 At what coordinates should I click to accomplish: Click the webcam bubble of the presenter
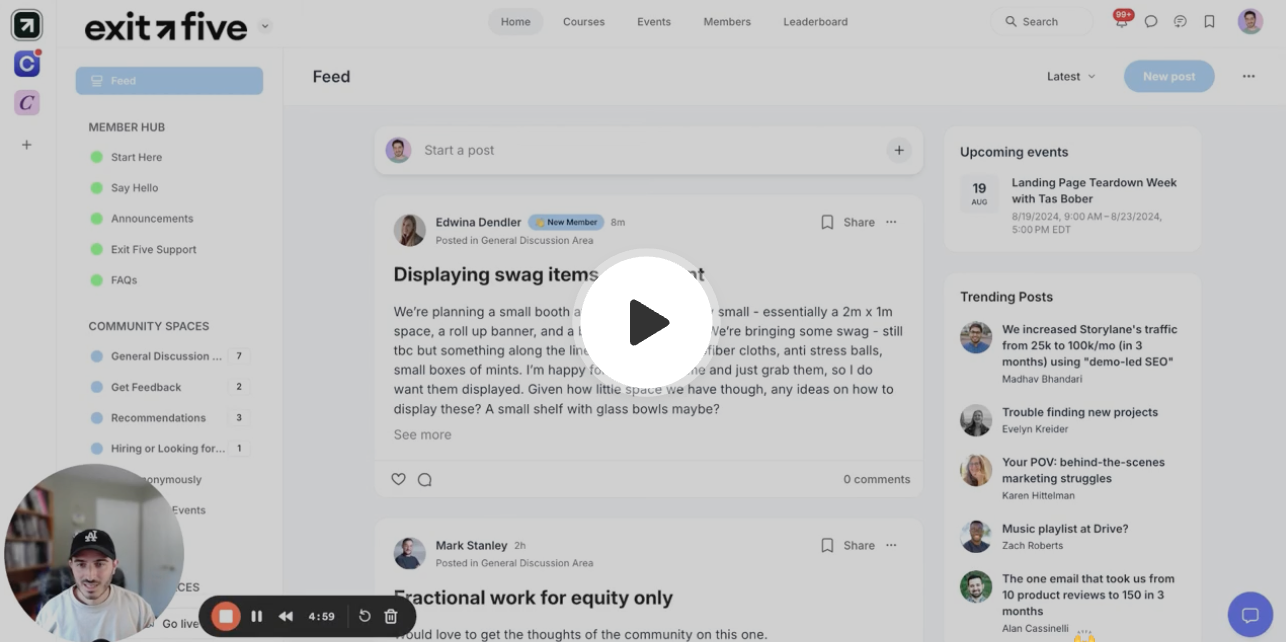click(x=94, y=553)
